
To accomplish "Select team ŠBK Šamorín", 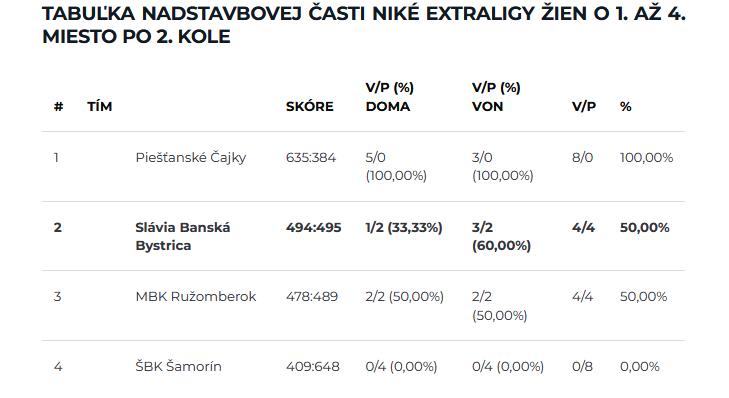I will point(179,366).
